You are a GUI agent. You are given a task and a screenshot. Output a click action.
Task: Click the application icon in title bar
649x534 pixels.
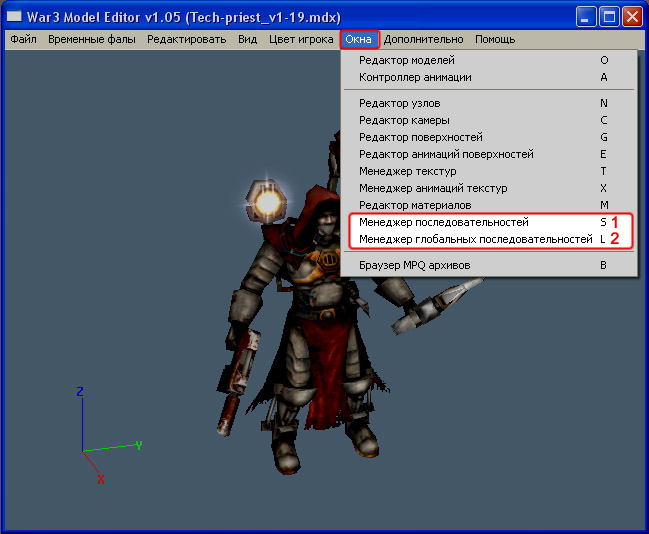tap(14, 17)
